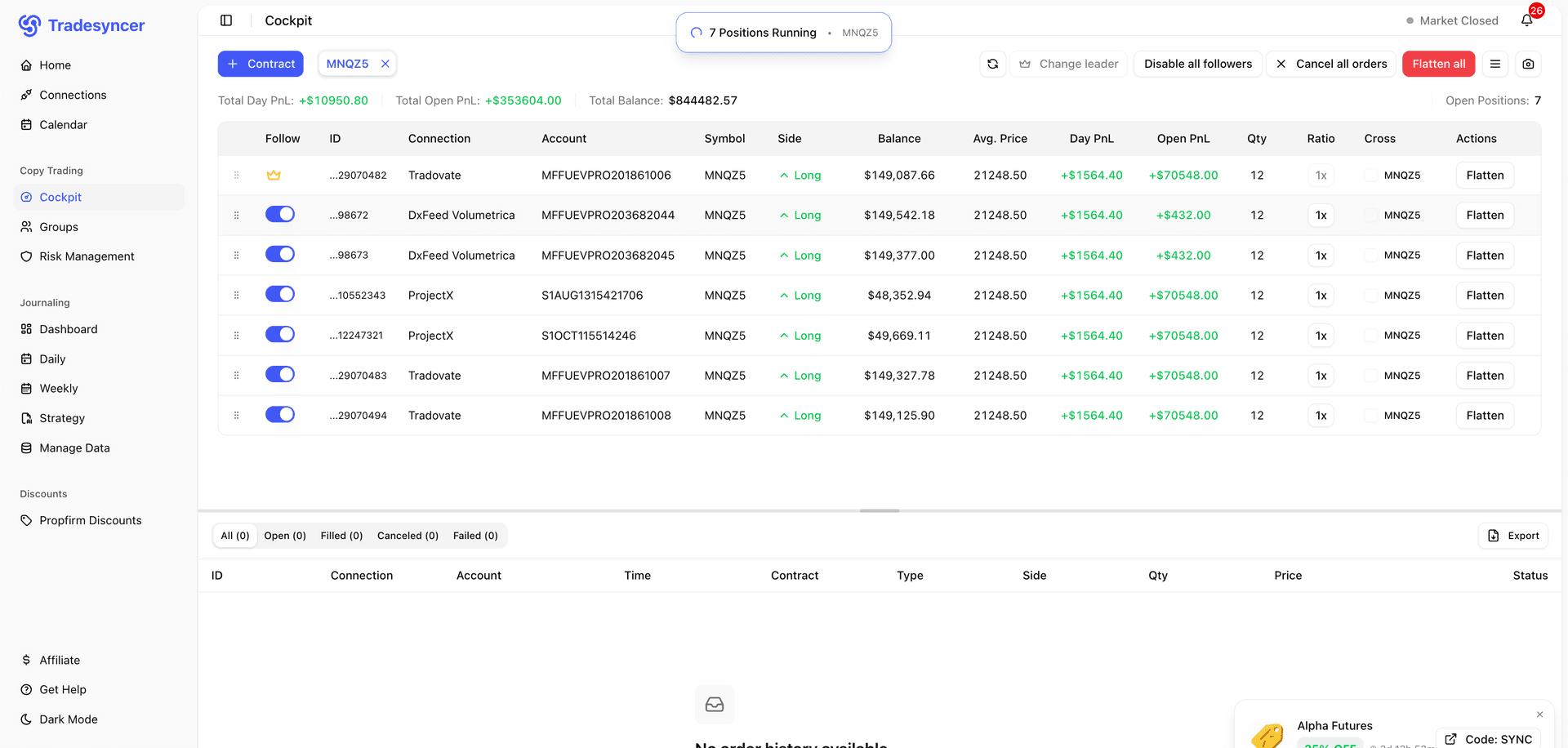
Task: Click the Flatten all button
Action: pos(1438,64)
